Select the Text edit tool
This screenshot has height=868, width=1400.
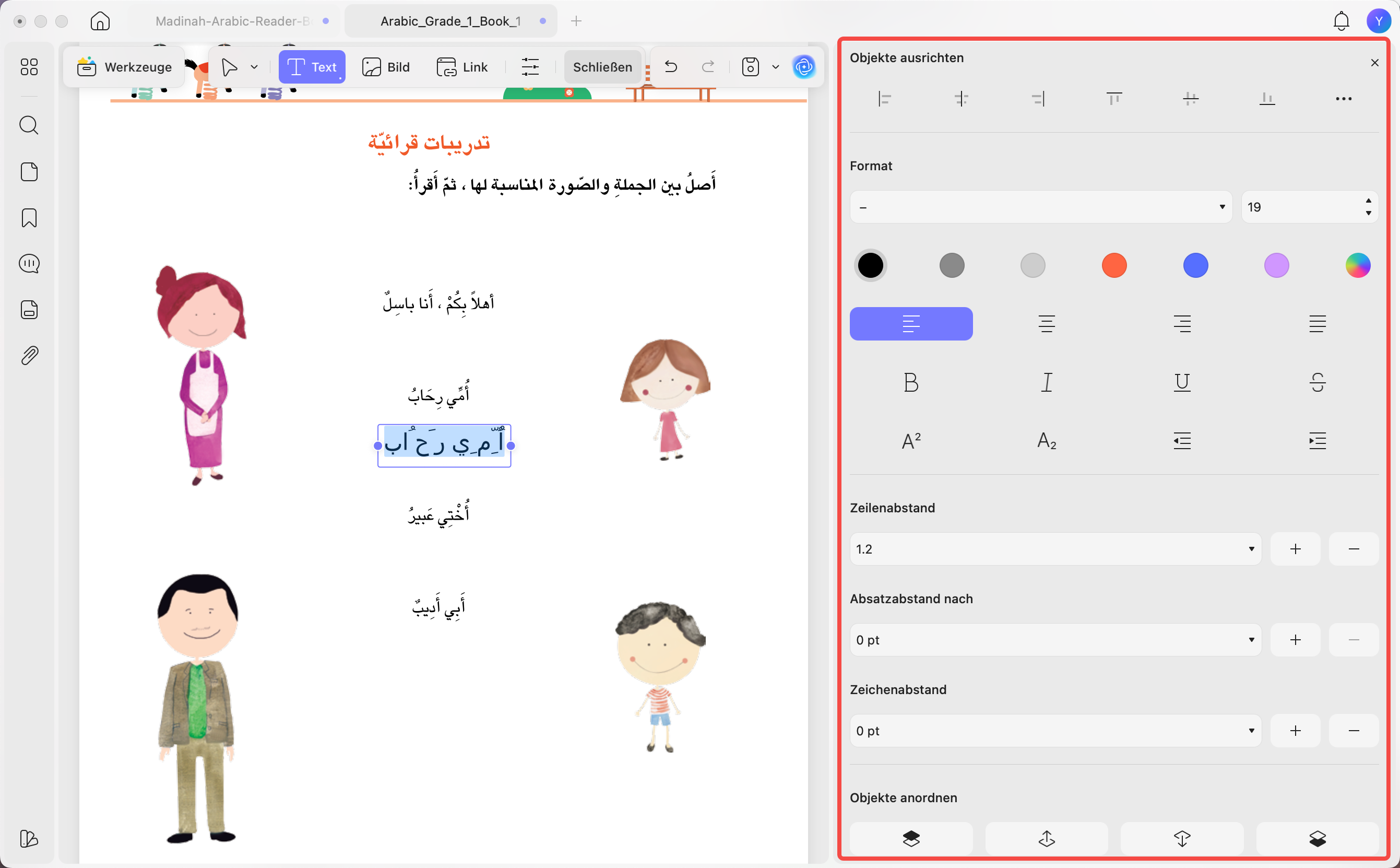(x=312, y=67)
